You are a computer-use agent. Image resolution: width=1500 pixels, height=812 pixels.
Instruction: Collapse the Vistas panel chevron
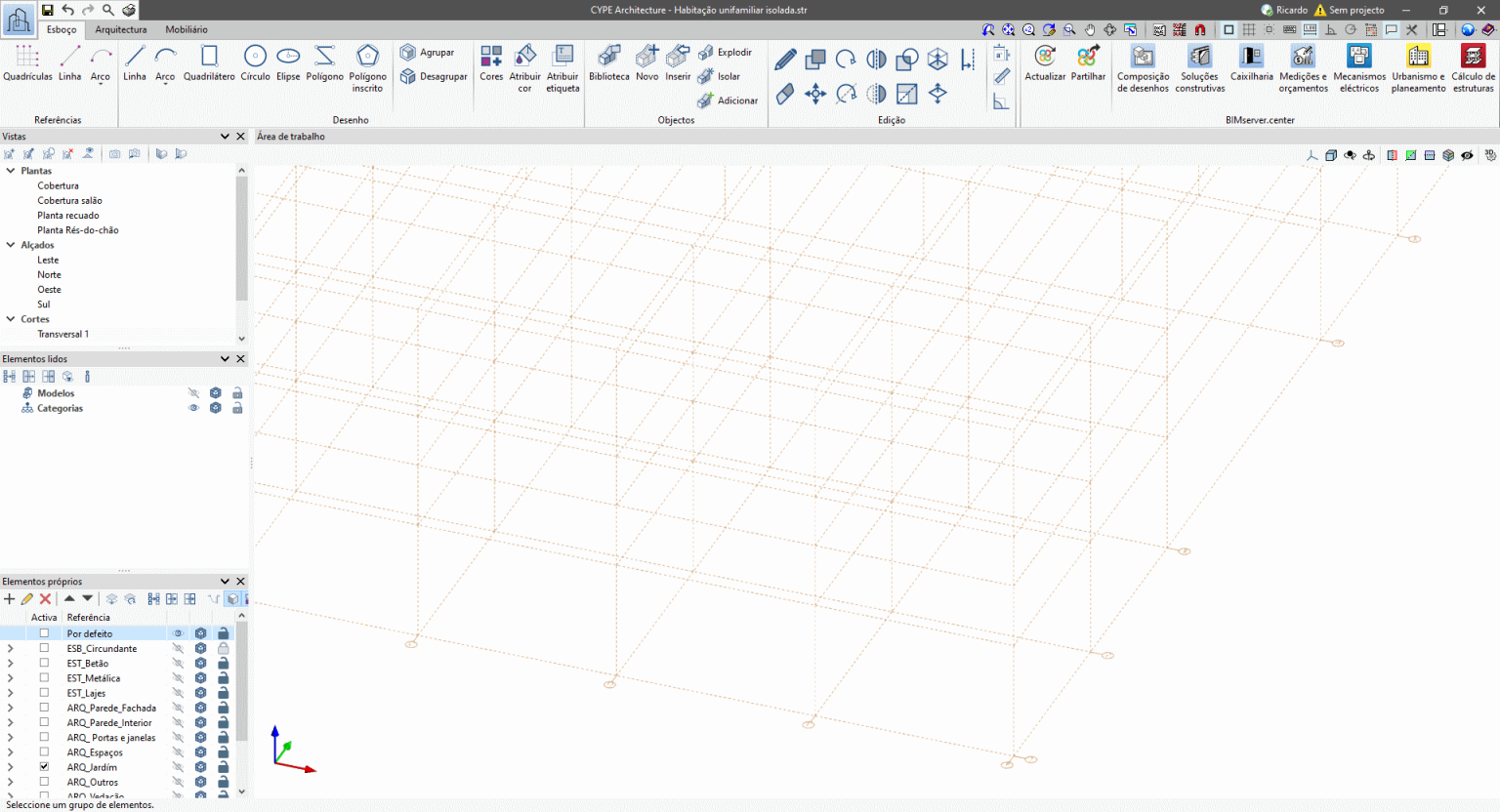pyautogui.click(x=225, y=137)
